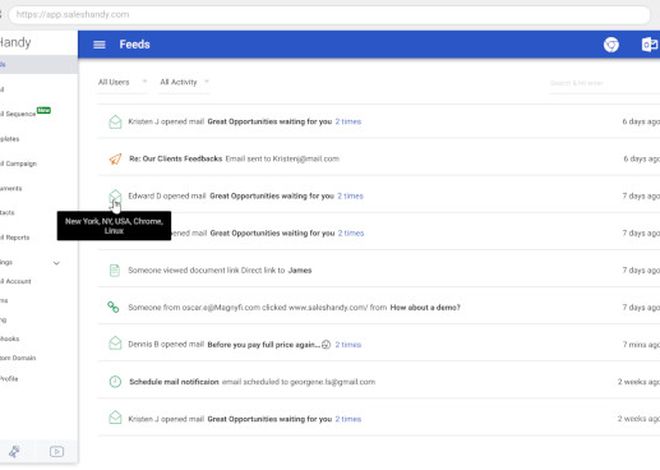The image size is (660, 470).
Task: Click opened-mail icon for first Kristen J row
Action: pos(115,122)
